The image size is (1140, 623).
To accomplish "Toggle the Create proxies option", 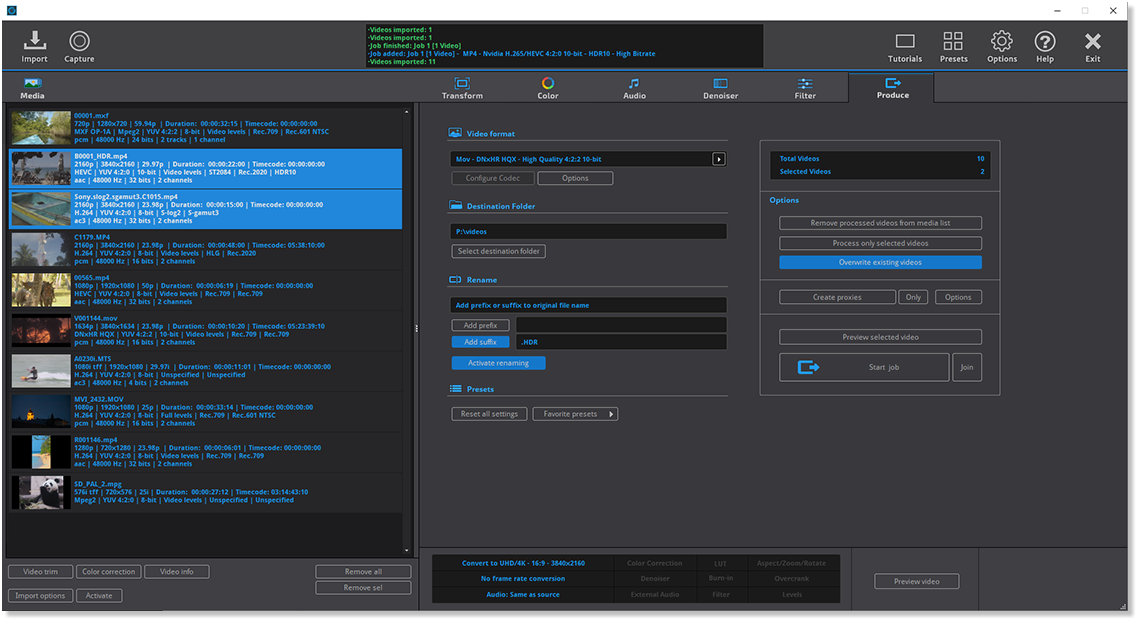I will 838,297.
